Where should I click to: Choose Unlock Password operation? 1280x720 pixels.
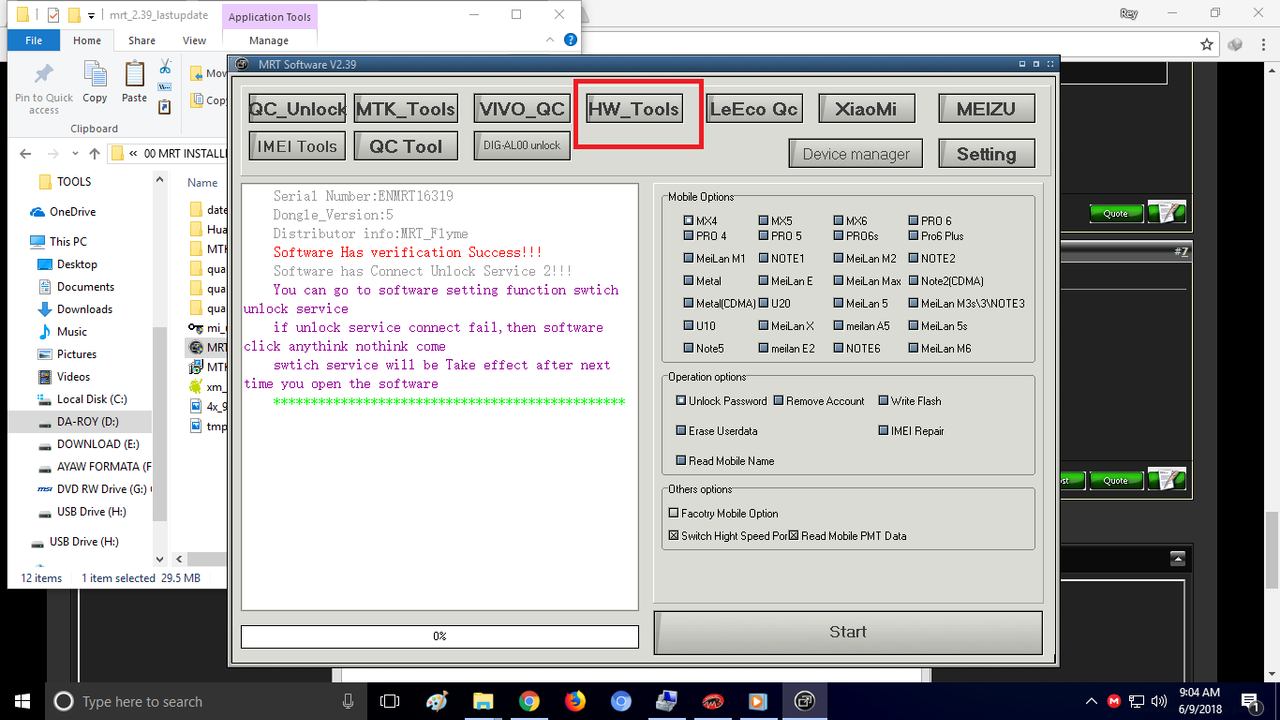pos(721,401)
